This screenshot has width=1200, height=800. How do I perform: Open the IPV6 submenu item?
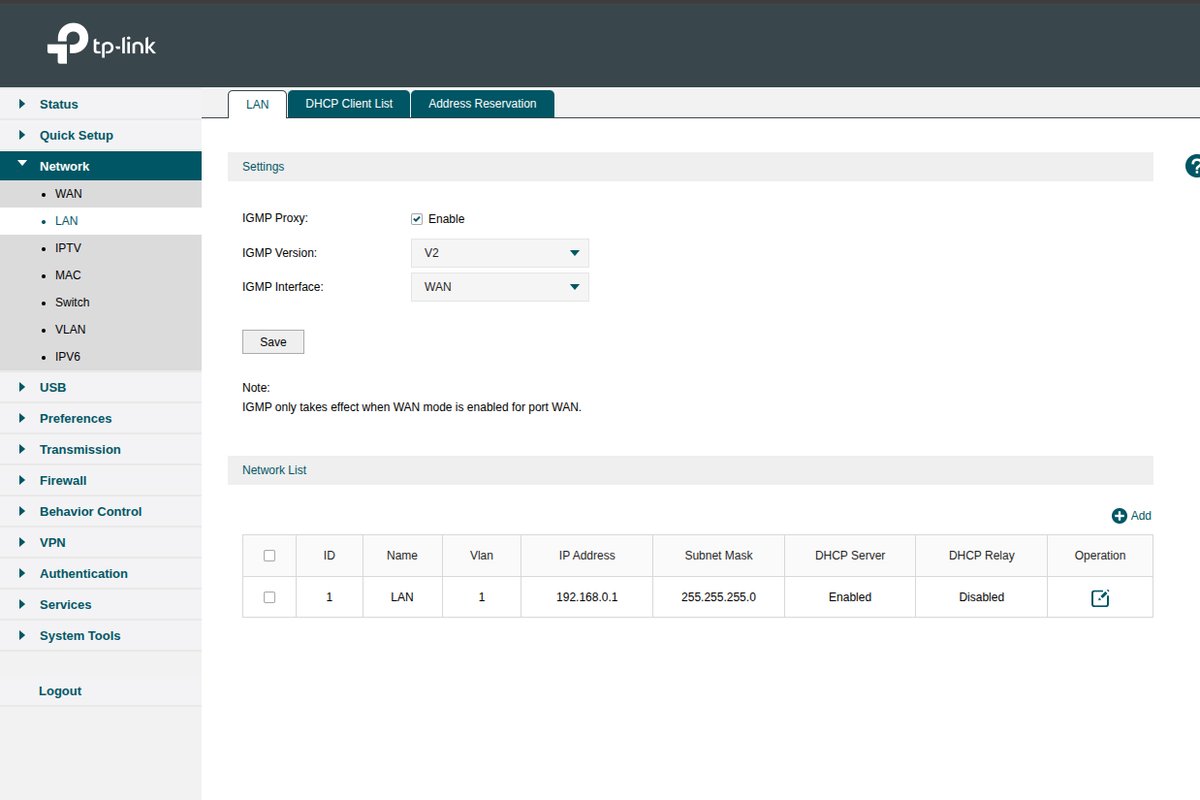(100, 356)
